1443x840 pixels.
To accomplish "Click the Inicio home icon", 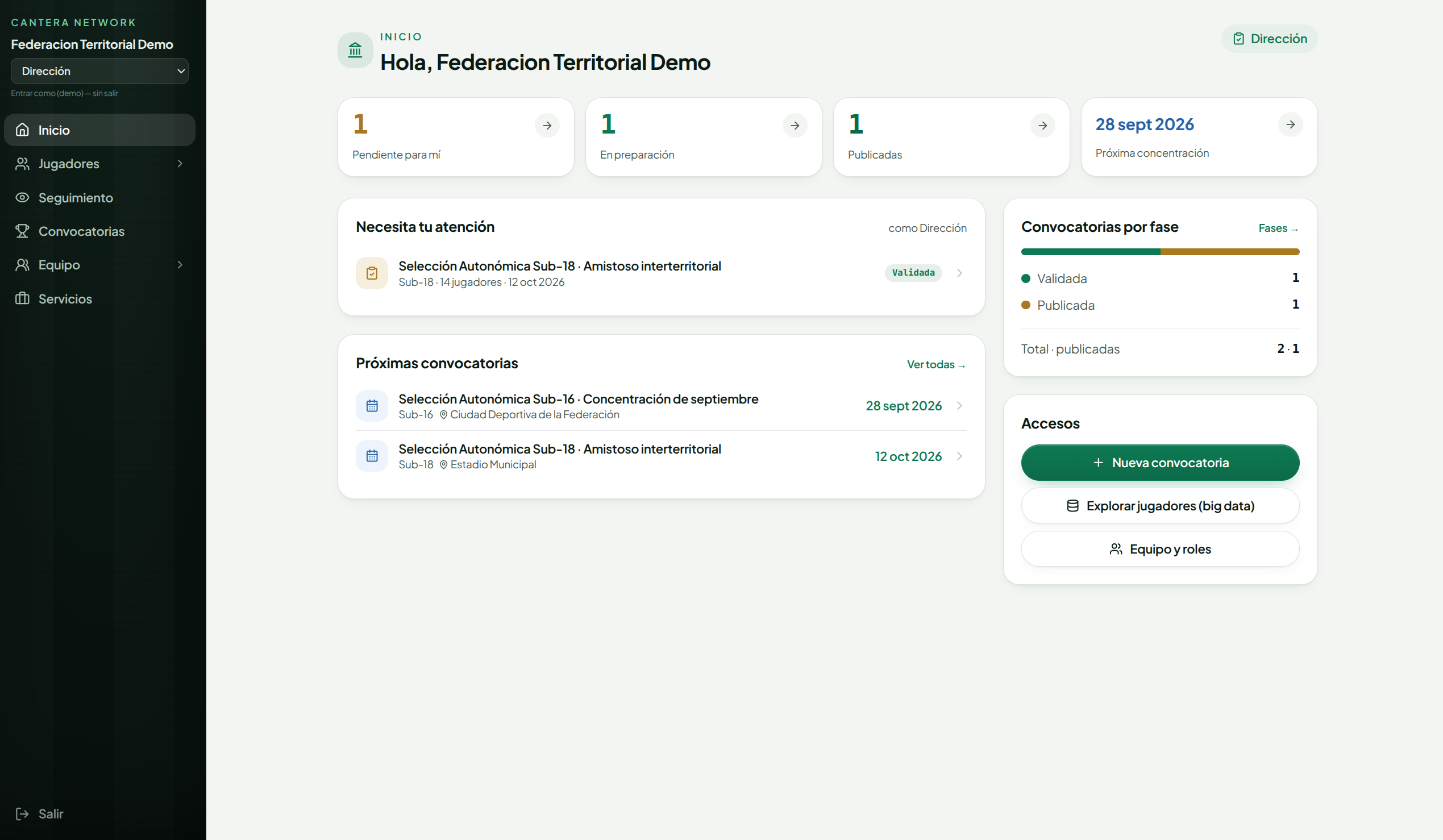I will click(x=22, y=130).
